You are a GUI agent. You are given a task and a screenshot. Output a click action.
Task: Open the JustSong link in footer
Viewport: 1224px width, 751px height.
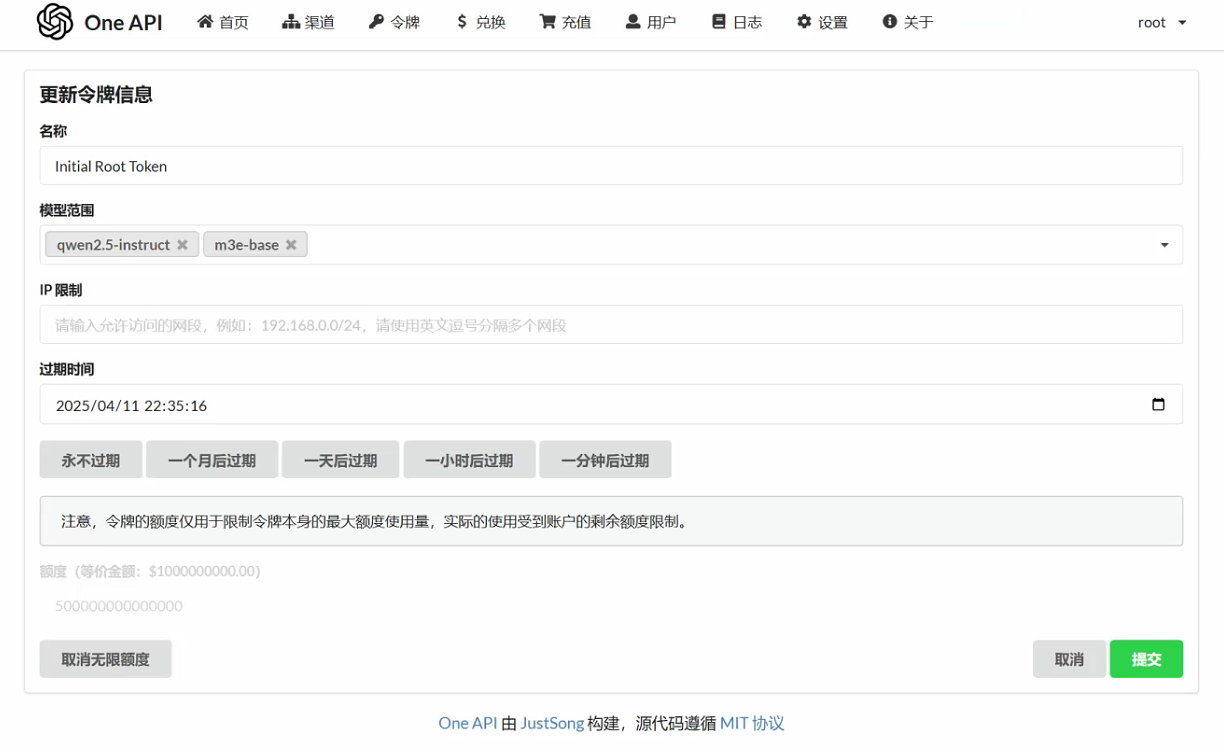pyautogui.click(x=552, y=723)
